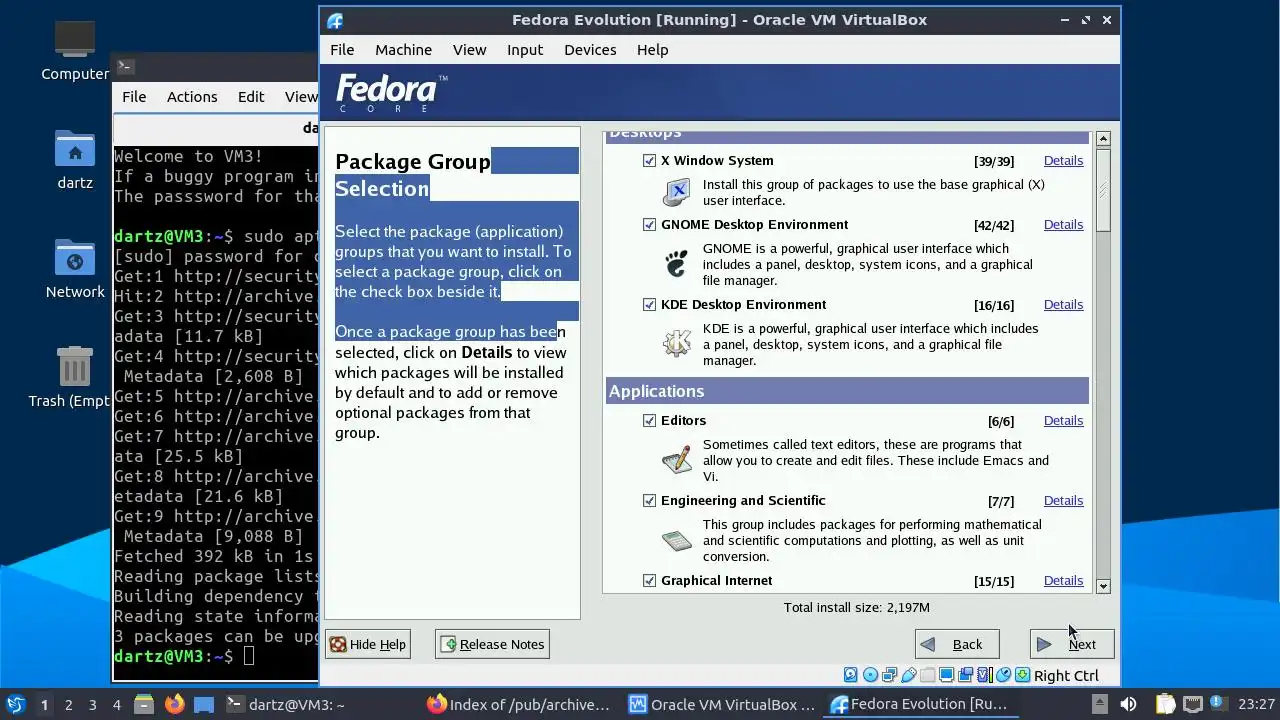The height and width of the screenshot is (720, 1280).
Task: Open Details link for Graphical Internet
Action: [1063, 580]
